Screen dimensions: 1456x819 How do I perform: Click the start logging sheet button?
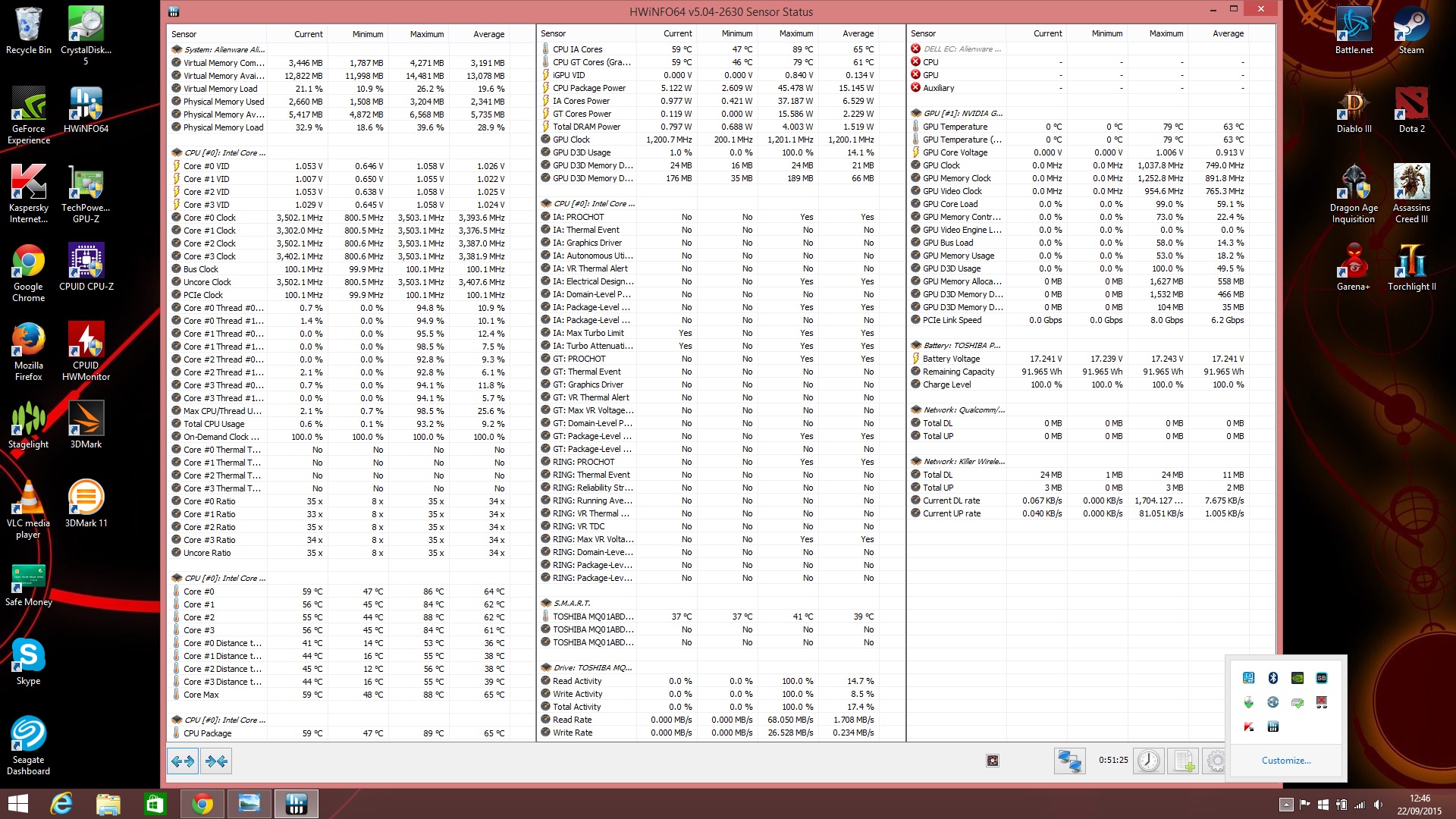1183,761
